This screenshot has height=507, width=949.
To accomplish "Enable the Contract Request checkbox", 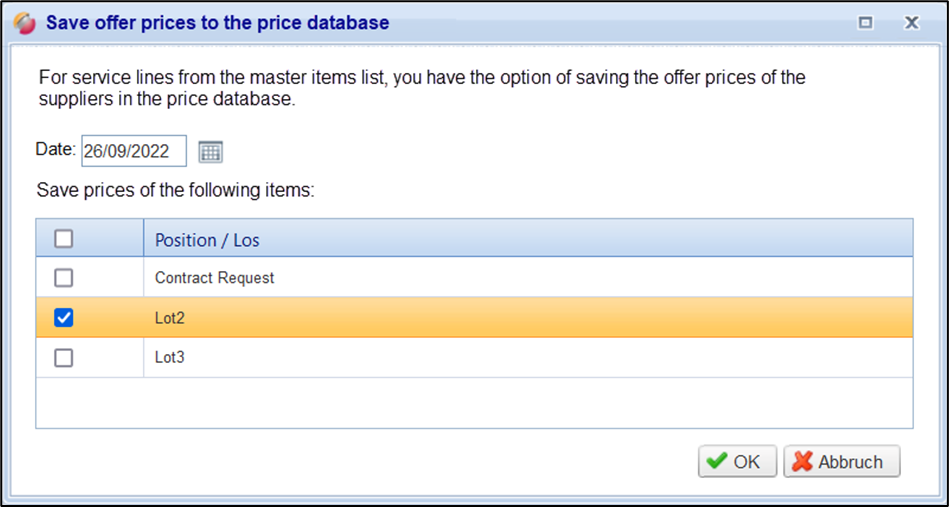I will click(64, 277).
